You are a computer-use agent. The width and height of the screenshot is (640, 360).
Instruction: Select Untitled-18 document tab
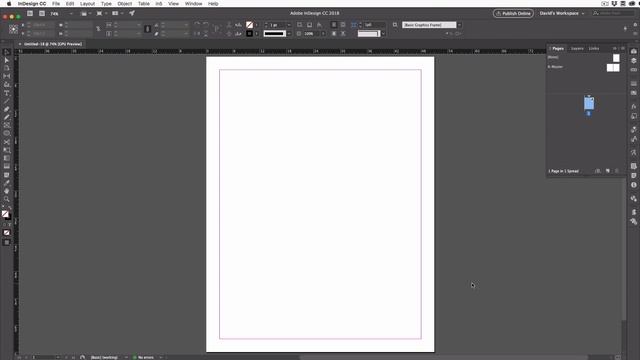(53, 44)
